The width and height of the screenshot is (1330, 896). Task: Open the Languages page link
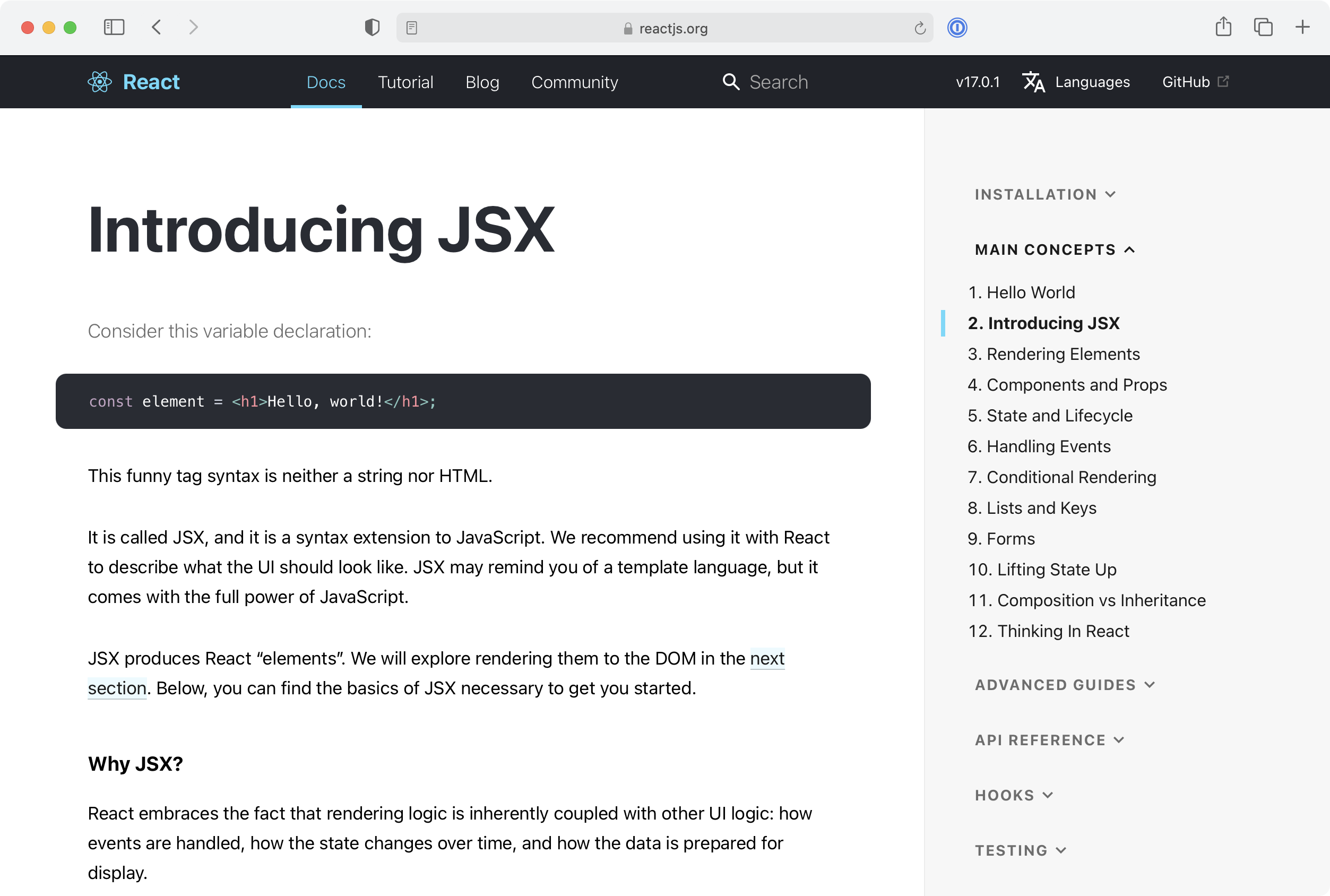click(x=1092, y=82)
